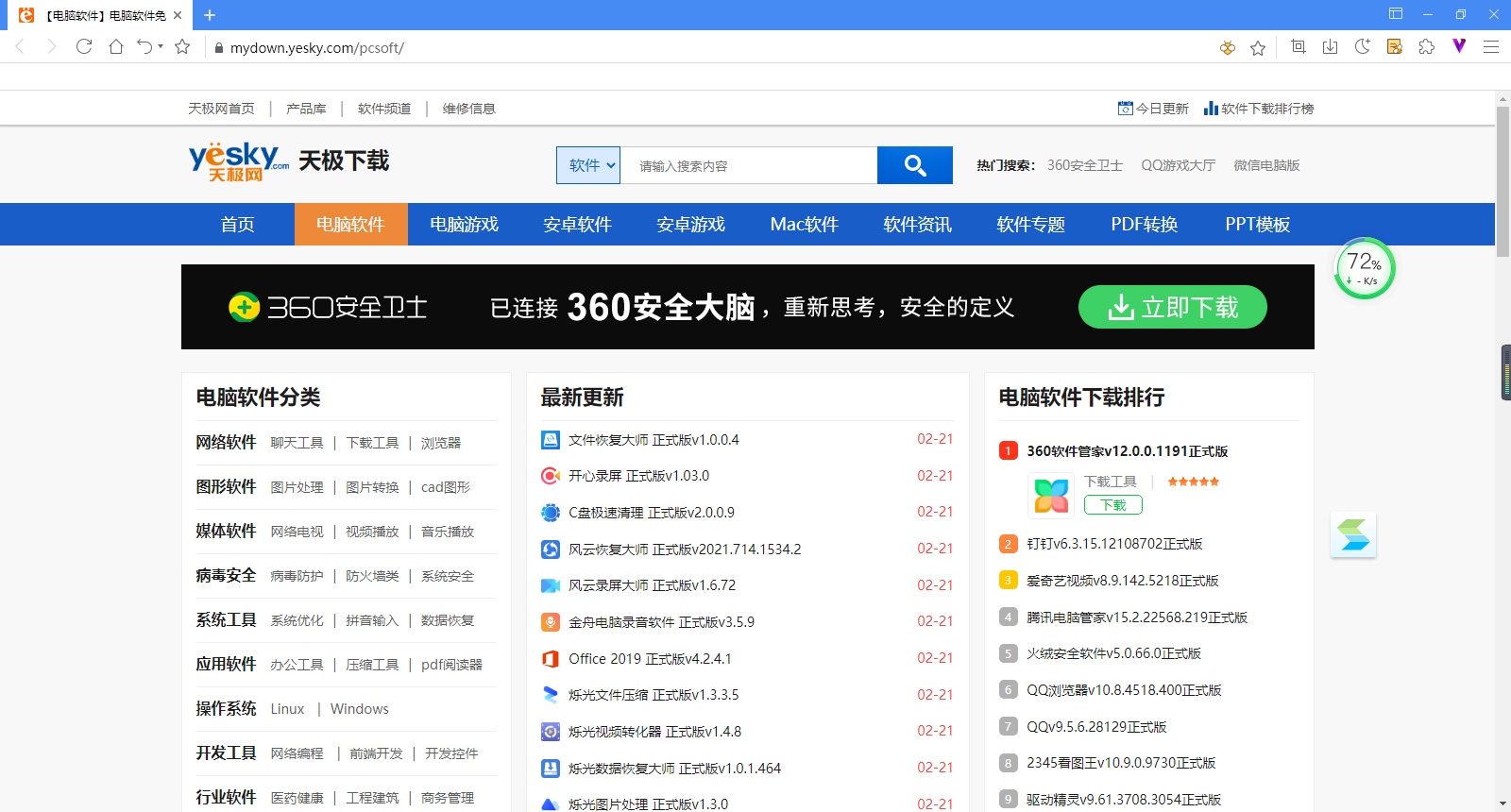Open 烁光视频转化器 正式版v1.4.8 entry
Viewport: 1511px width, 812px height.
pyautogui.click(x=654, y=732)
